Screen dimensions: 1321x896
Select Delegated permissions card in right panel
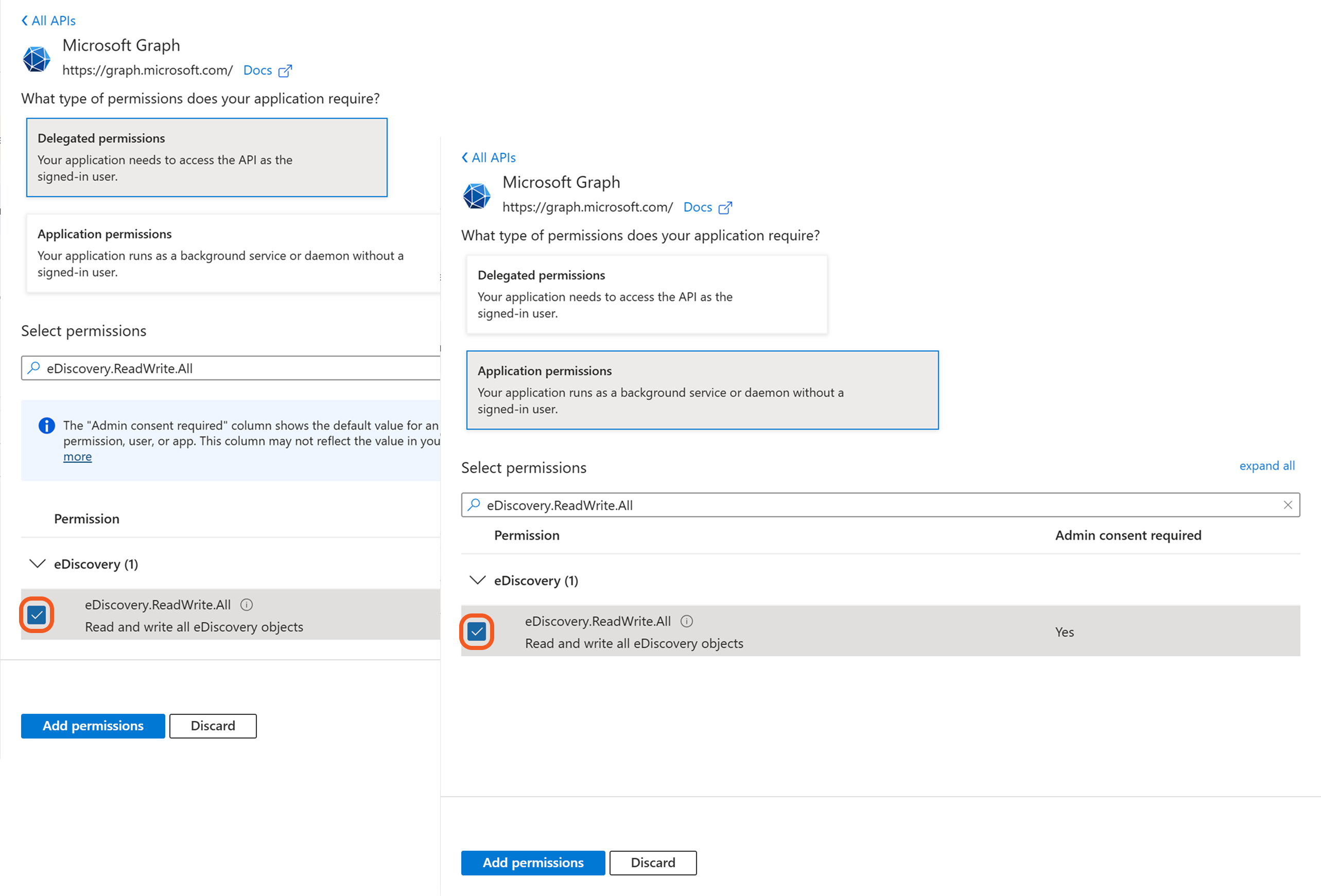[646, 294]
